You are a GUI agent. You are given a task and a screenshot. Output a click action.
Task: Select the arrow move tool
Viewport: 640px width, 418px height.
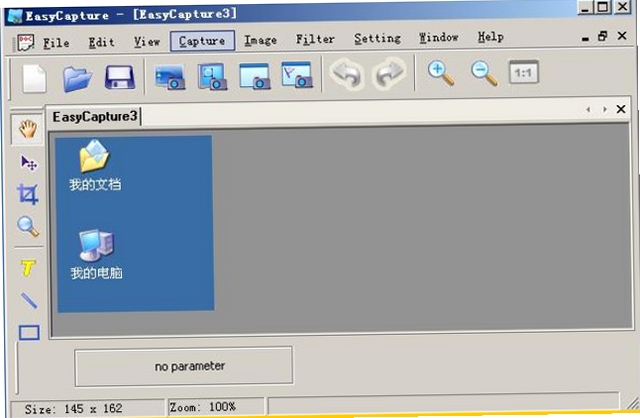(x=29, y=163)
